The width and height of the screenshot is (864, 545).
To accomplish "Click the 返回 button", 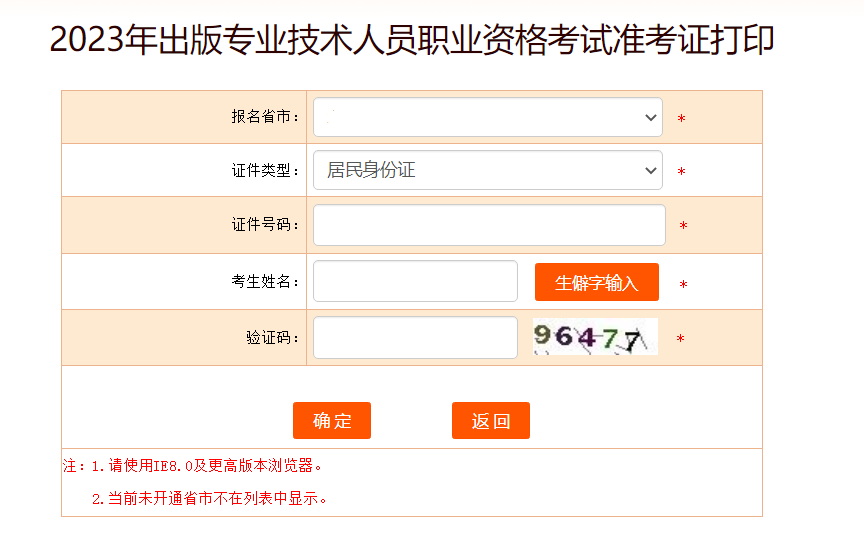I will pos(491,421).
